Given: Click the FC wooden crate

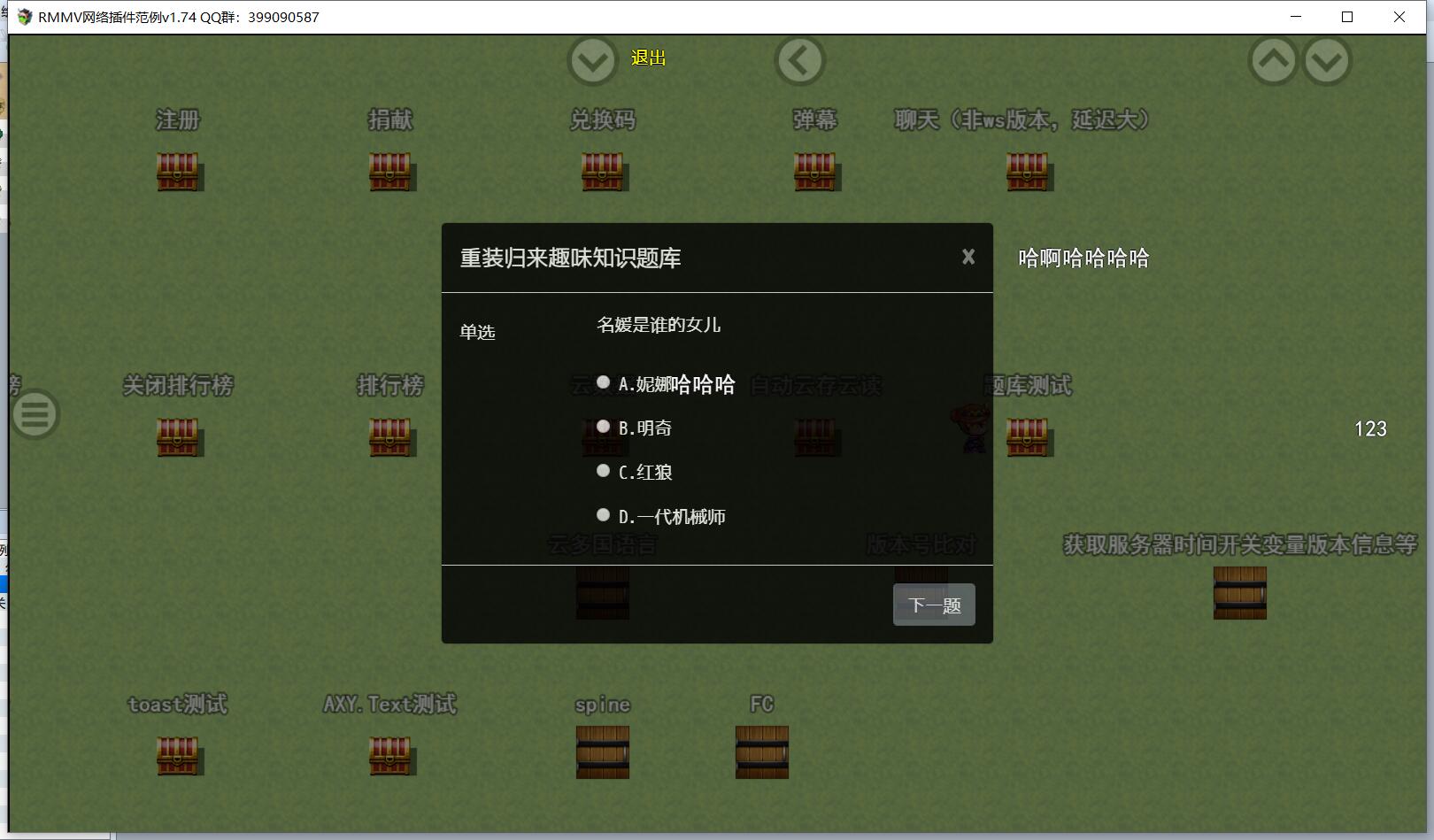Looking at the screenshot, I should (762, 752).
